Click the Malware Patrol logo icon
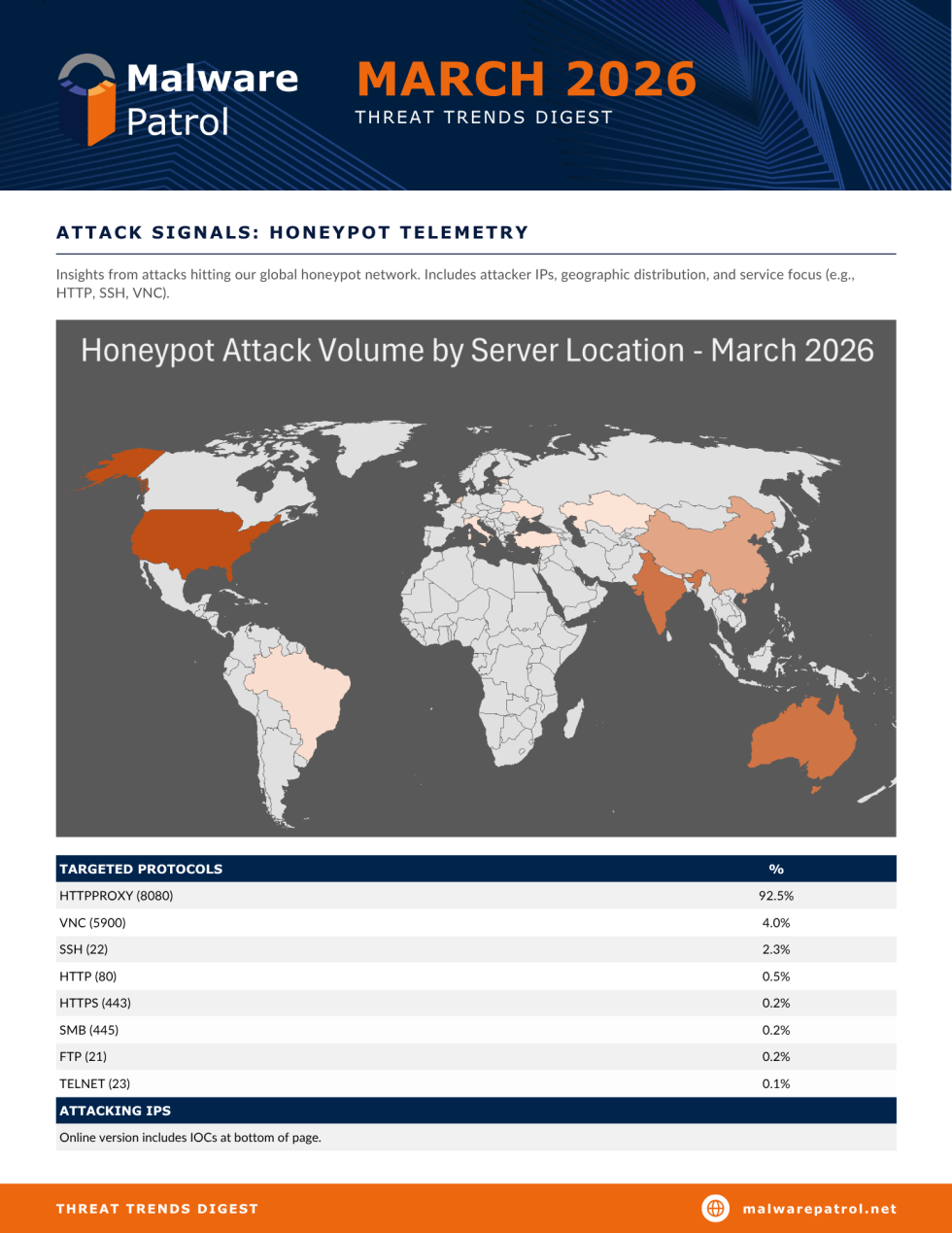The width and height of the screenshot is (952, 1233). pos(87,99)
